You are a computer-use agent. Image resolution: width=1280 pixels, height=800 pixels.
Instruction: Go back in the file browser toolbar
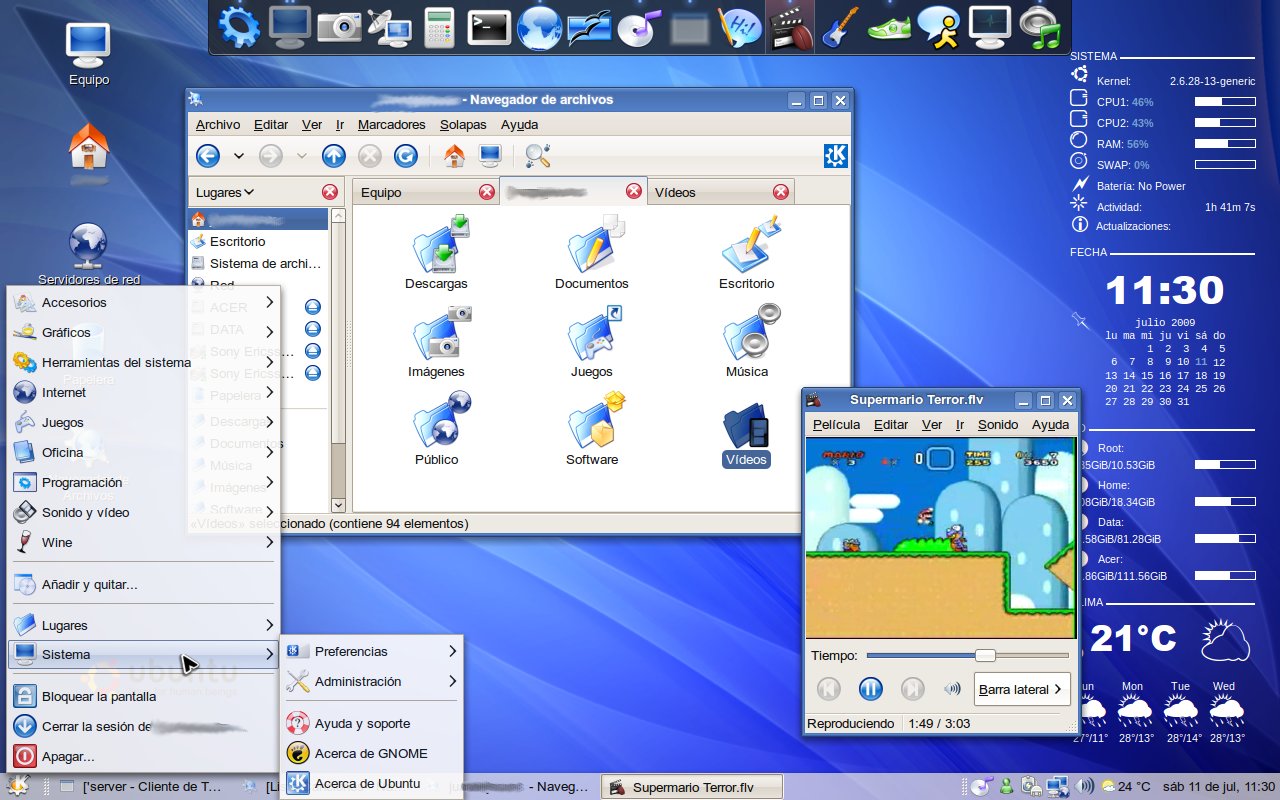[x=208, y=156]
